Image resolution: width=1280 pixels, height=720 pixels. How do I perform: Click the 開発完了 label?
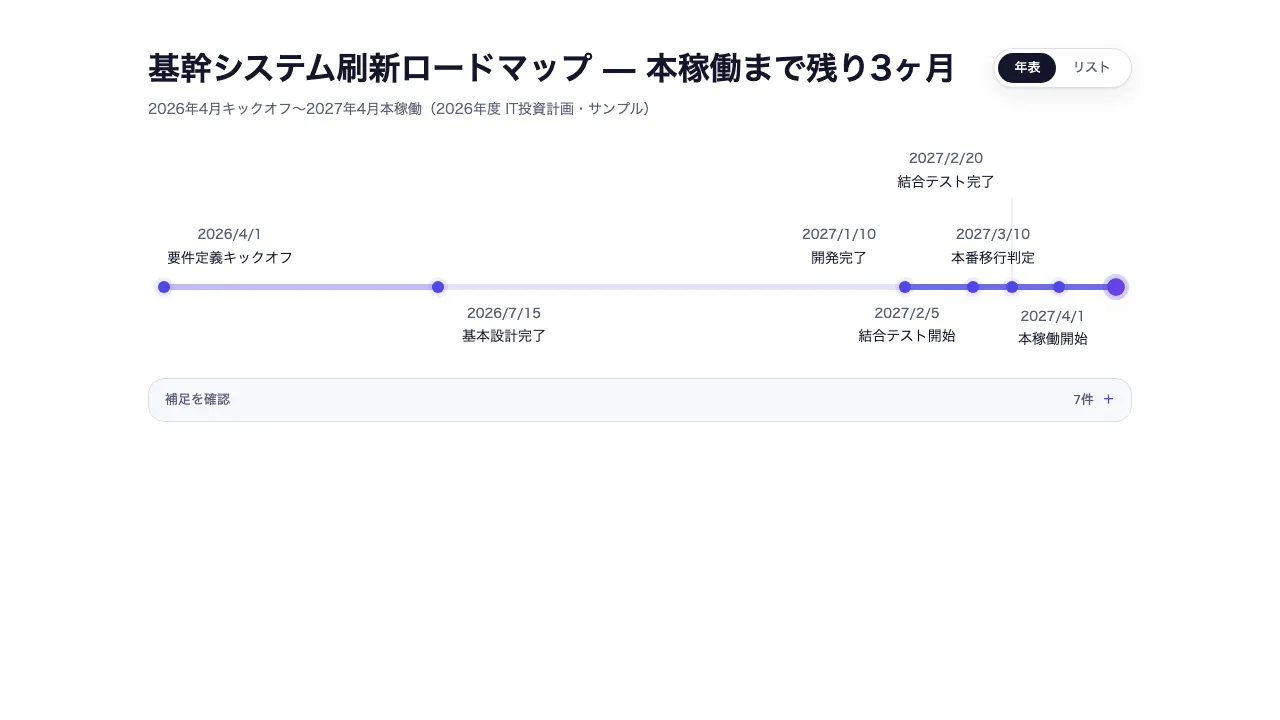pos(839,257)
